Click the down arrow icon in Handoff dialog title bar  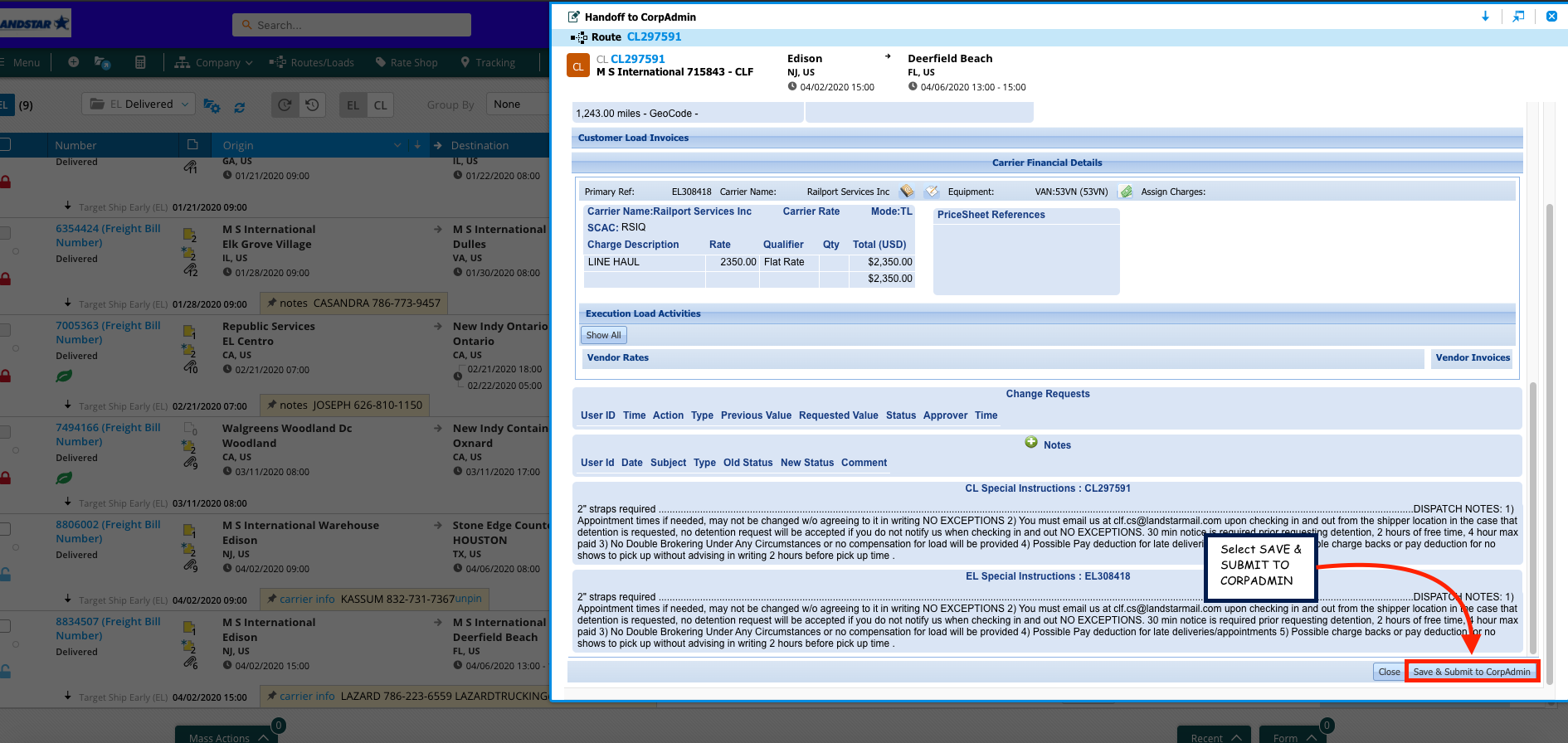(x=1485, y=17)
